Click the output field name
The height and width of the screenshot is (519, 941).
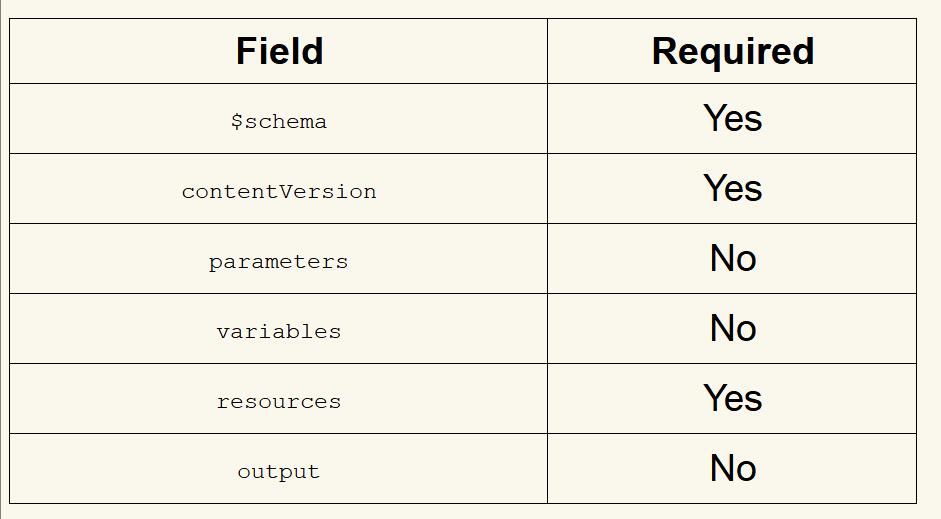click(x=279, y=471)
